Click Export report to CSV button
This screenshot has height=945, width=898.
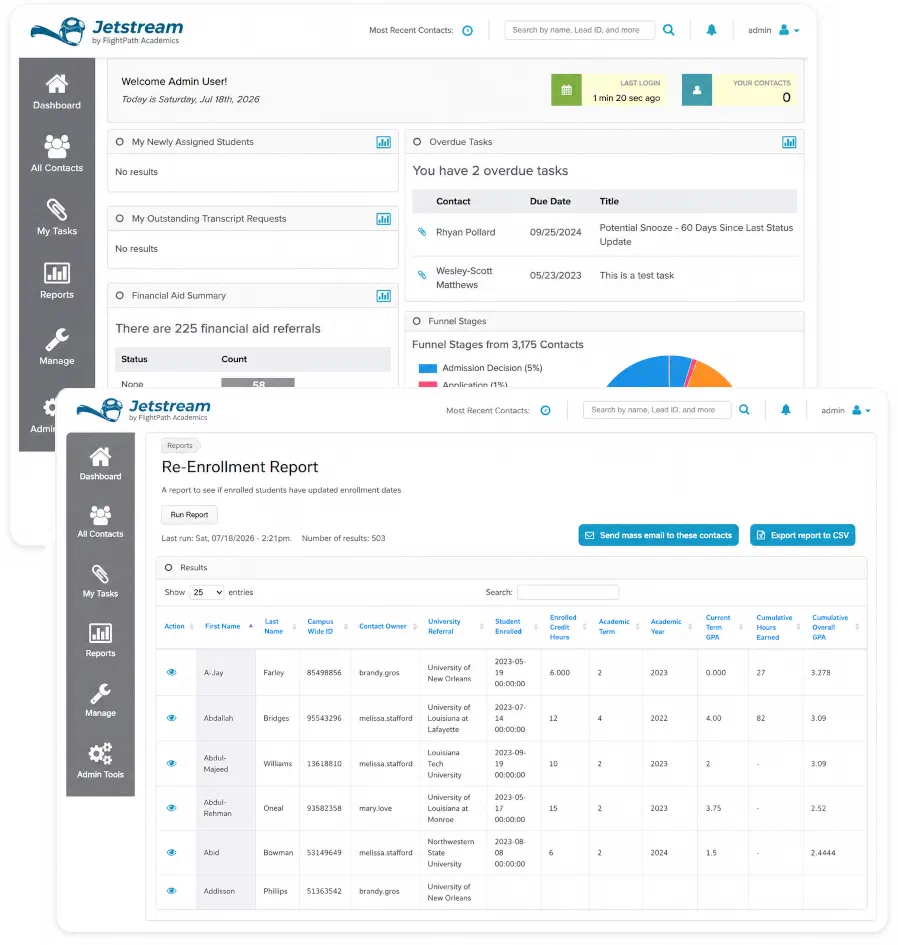pyautogui.click(x=802, y=535)
